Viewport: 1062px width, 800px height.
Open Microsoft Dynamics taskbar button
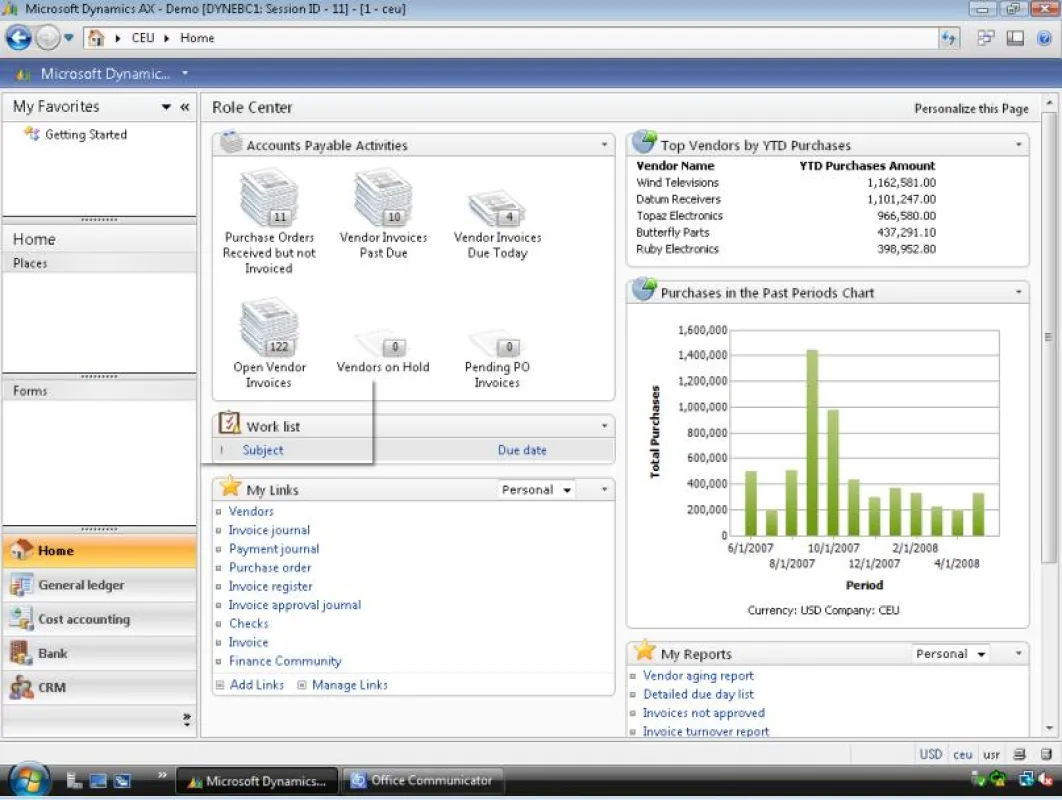(257, 780)
